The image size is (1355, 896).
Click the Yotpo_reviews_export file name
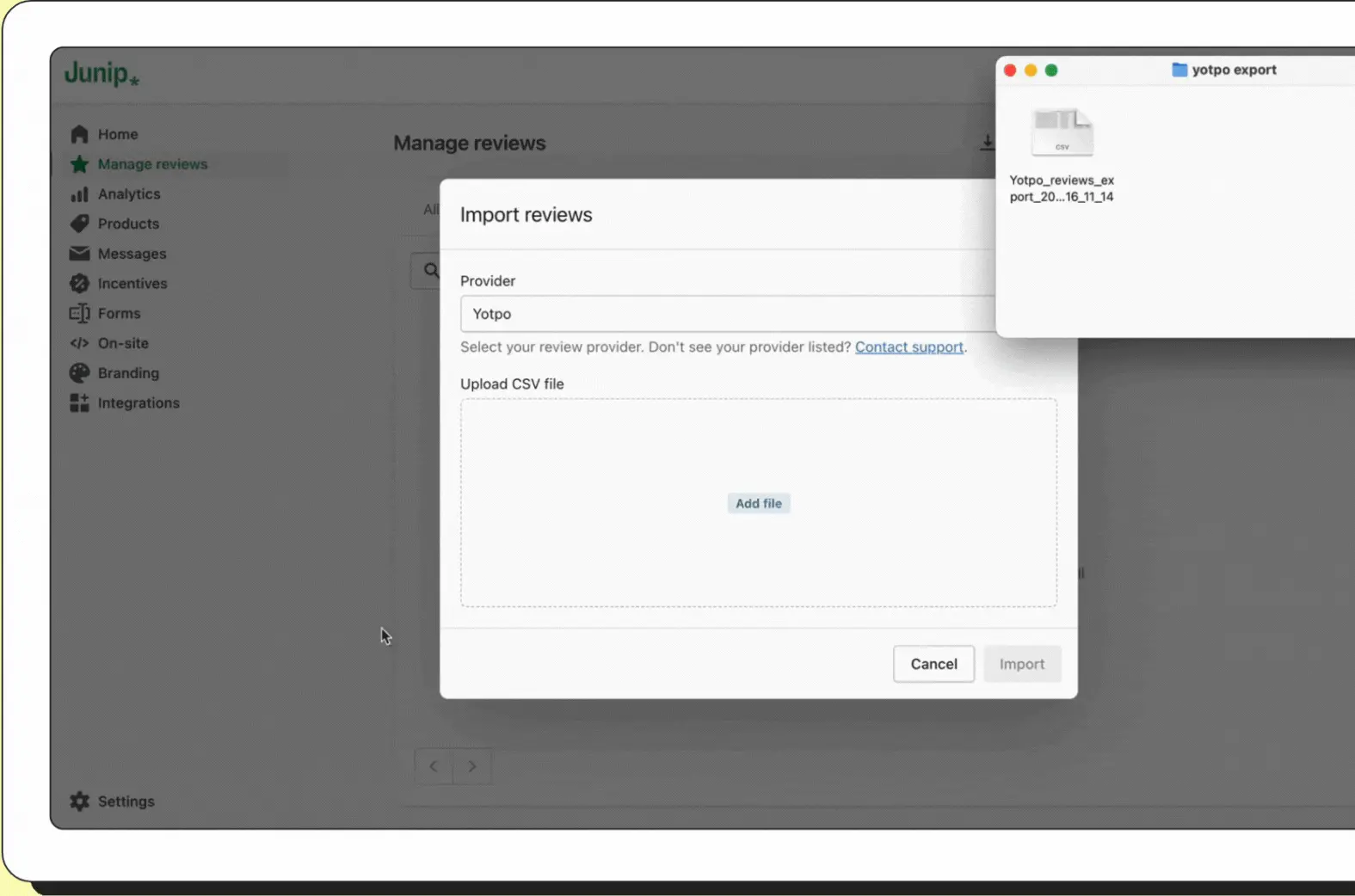click(x=1062, y=188)
